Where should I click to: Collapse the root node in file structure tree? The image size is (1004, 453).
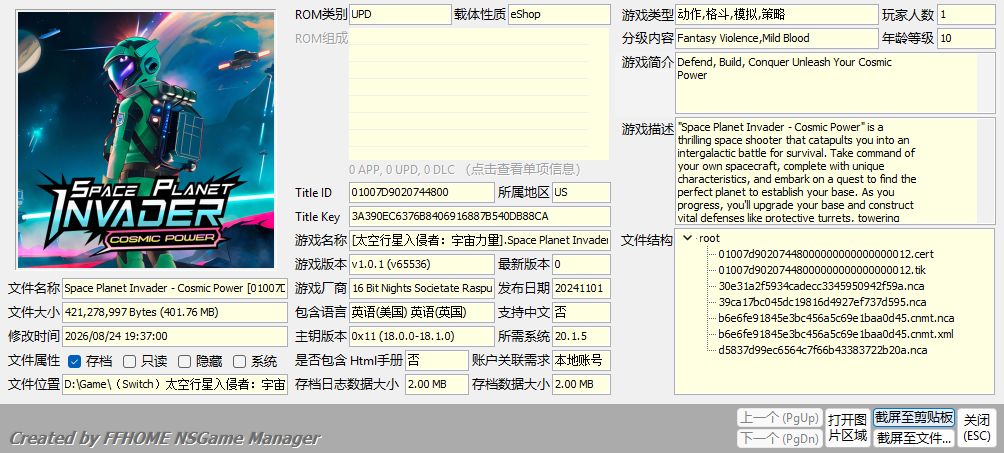(688, 238)
